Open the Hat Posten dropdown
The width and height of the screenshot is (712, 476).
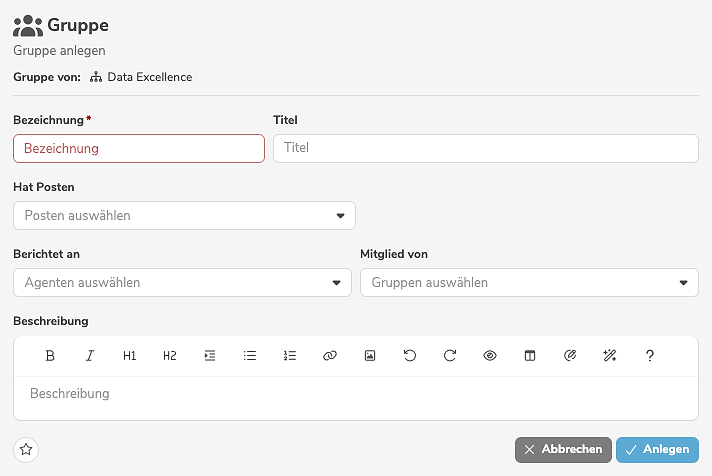point(184,216)
